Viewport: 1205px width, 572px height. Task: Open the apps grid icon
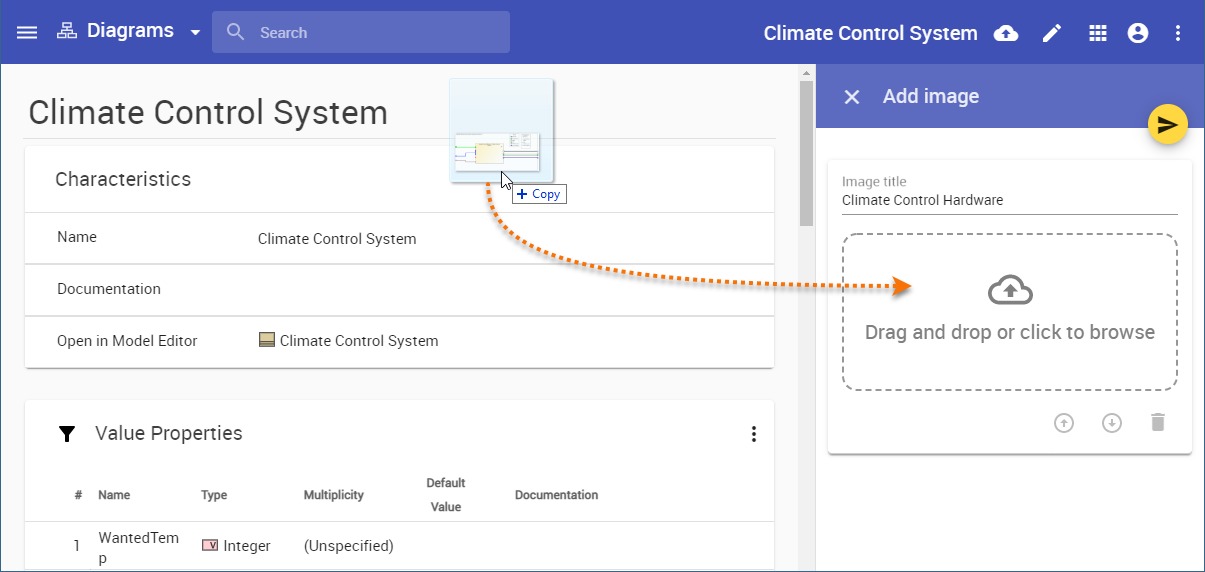[1098, 33]
